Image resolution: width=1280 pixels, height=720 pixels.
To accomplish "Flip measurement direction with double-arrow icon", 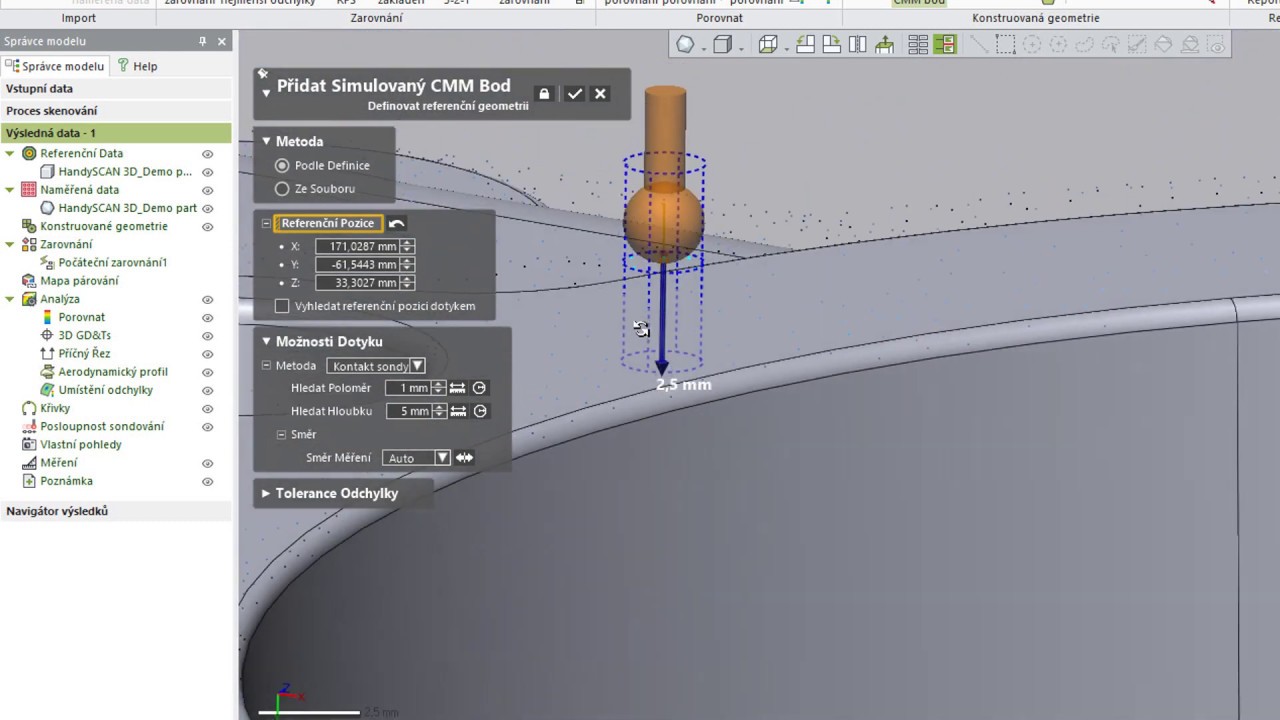I will [x=465, y=458].
